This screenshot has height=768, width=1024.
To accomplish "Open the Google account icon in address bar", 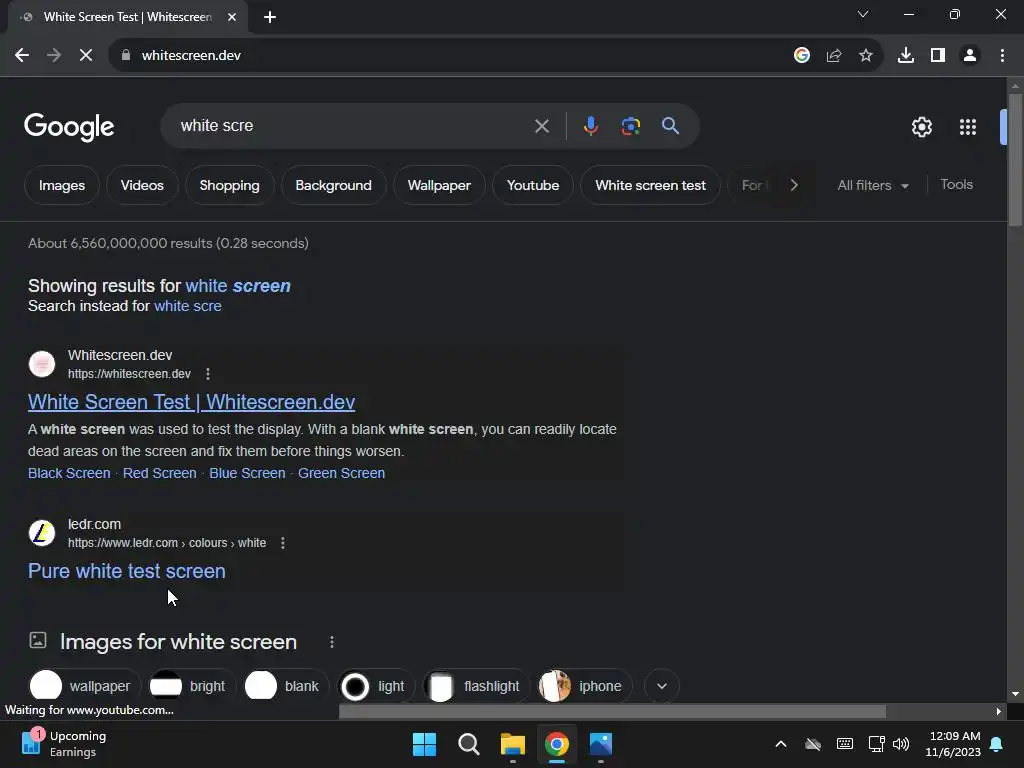I will (802, 56).
